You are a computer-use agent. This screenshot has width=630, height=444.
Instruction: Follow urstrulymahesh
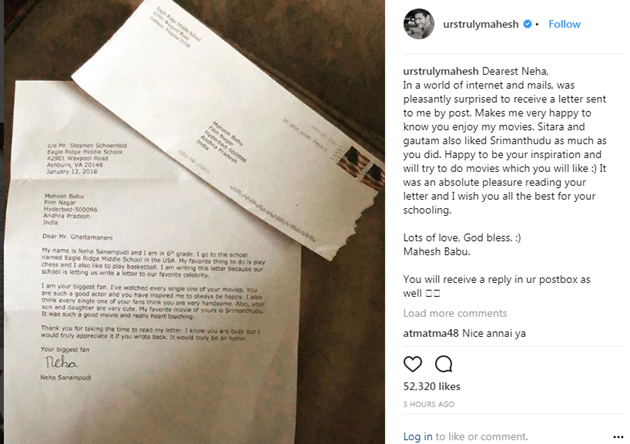coord(564,24)
